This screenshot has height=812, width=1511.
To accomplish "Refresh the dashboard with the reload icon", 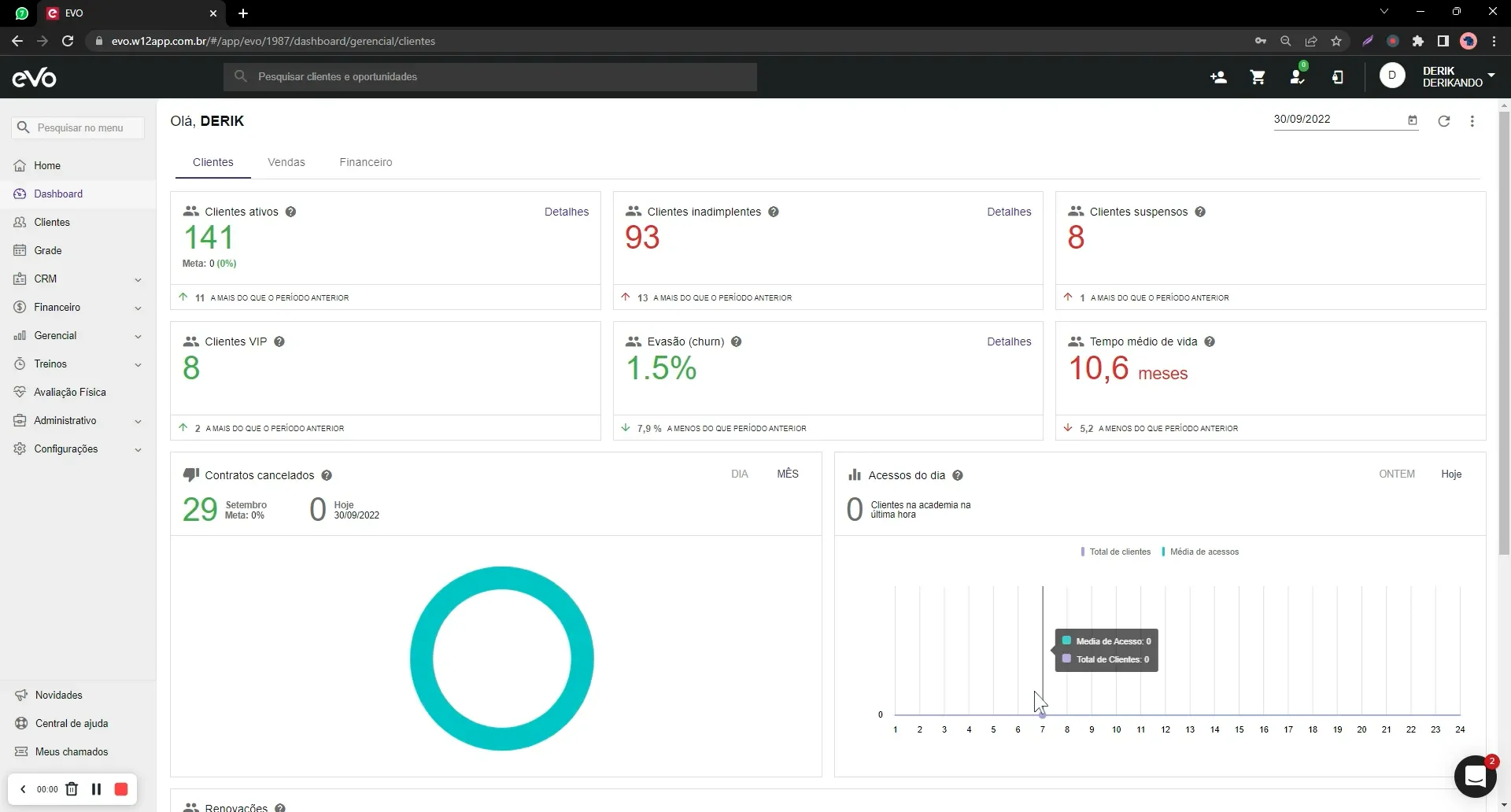I will click(x=1444, y=120).
